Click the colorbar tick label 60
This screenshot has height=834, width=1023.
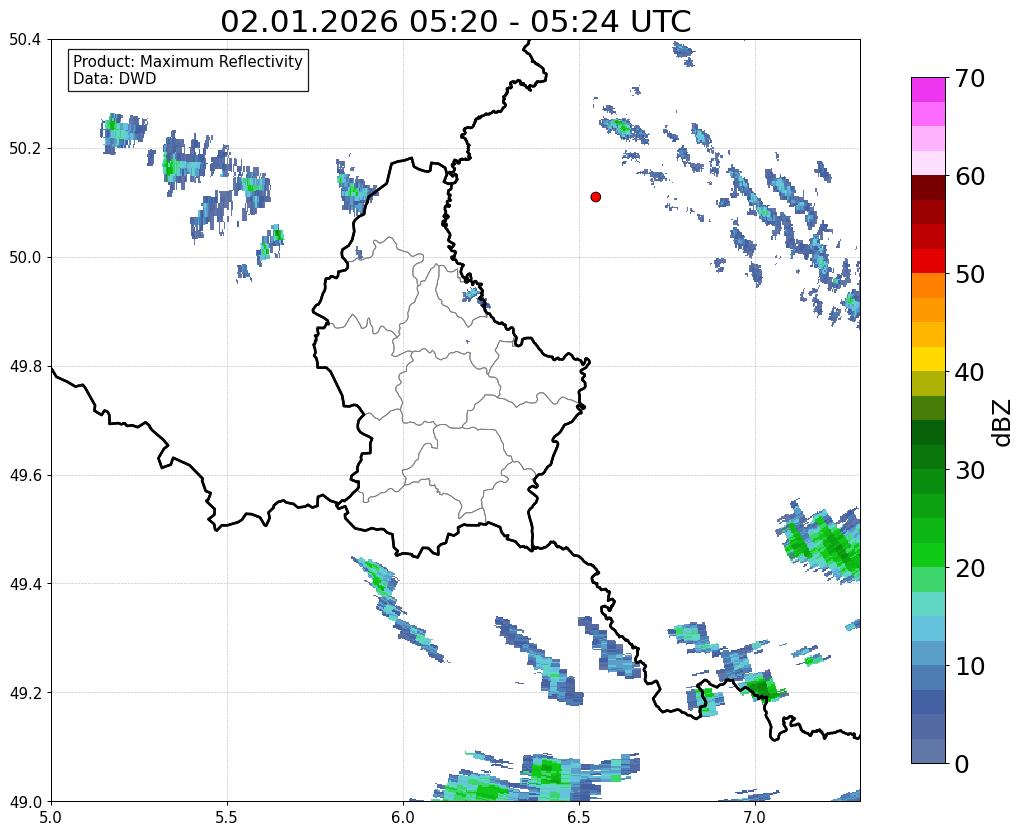969,176
